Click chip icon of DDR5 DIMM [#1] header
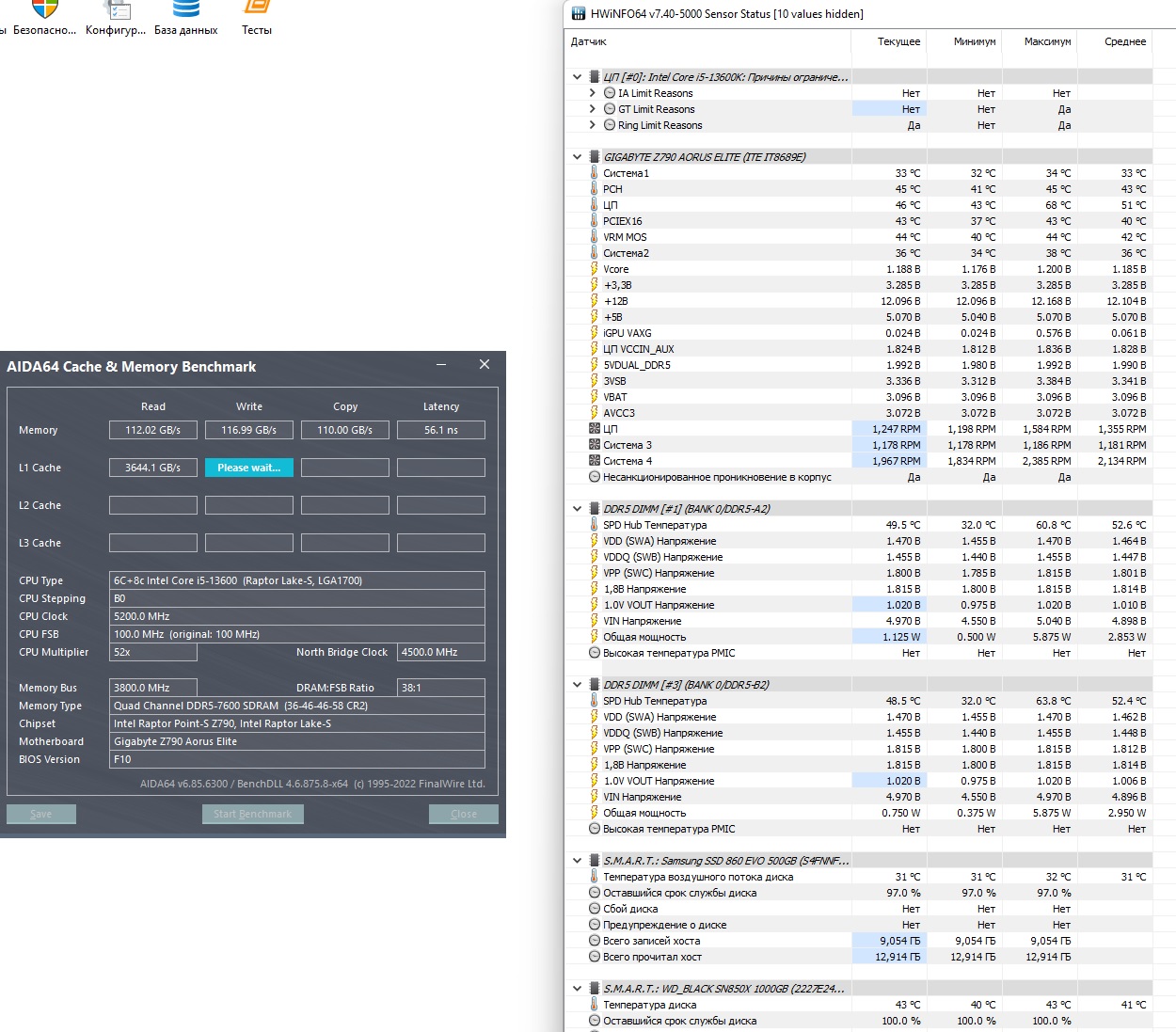The image size is (1176, 1032). pyautogui.click(x=594, y=509)
